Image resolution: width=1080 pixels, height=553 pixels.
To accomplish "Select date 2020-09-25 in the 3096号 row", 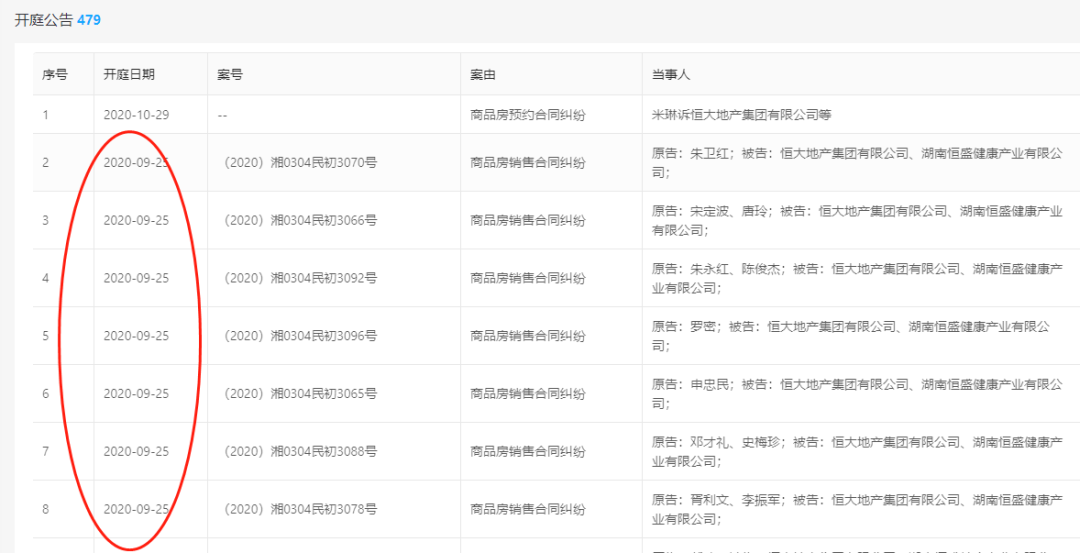I will pyautogui.click(x=136, y=336).
